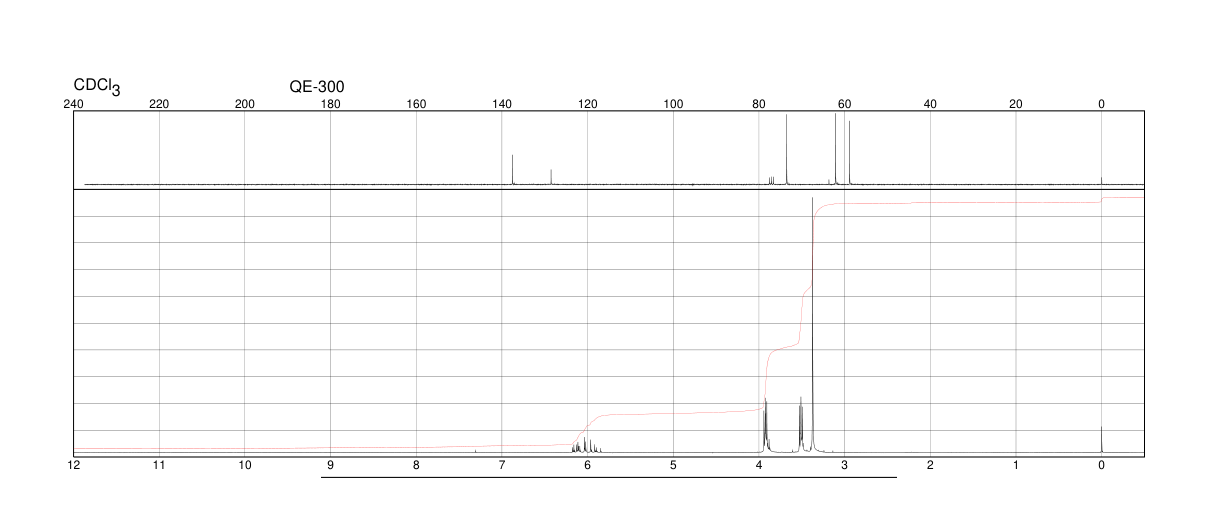Click the 7 ppm proton axis label

click(x=502, y=466)
